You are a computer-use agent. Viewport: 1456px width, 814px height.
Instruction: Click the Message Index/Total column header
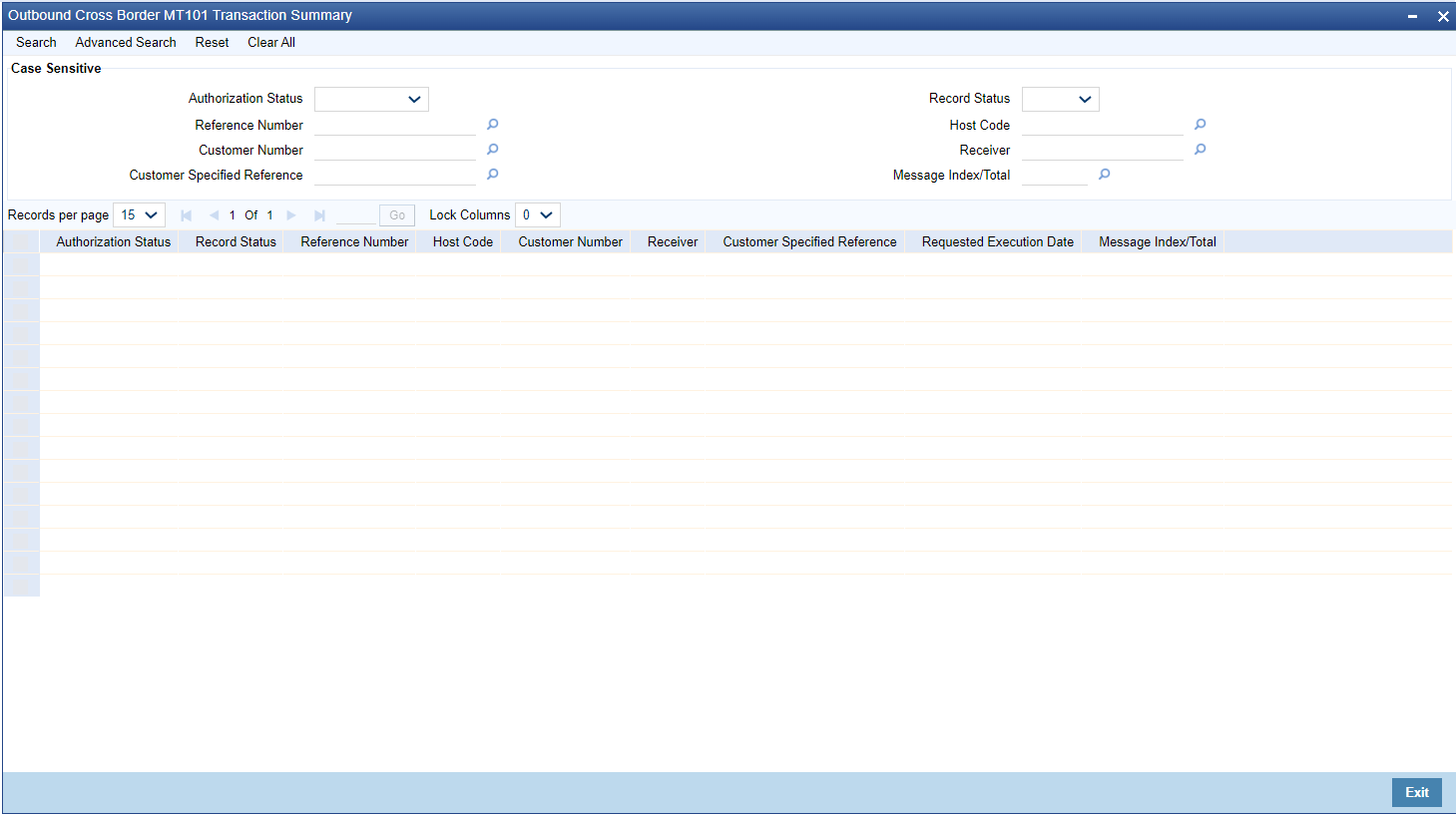(1158, 242)
